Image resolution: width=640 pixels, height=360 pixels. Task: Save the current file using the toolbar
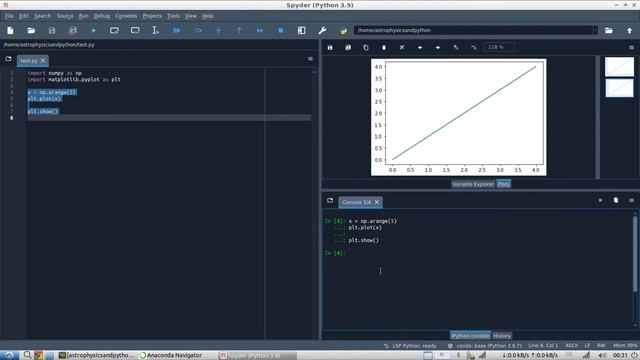pyautogui.click(x=52, y=31)
